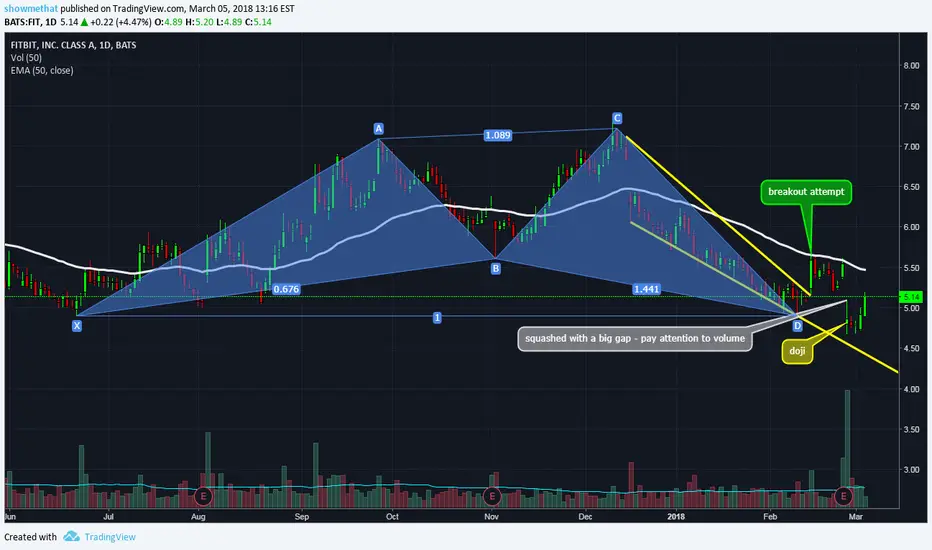Click the 6.00 price axis label
Viewport: 932px width, 550px height.
911,227
